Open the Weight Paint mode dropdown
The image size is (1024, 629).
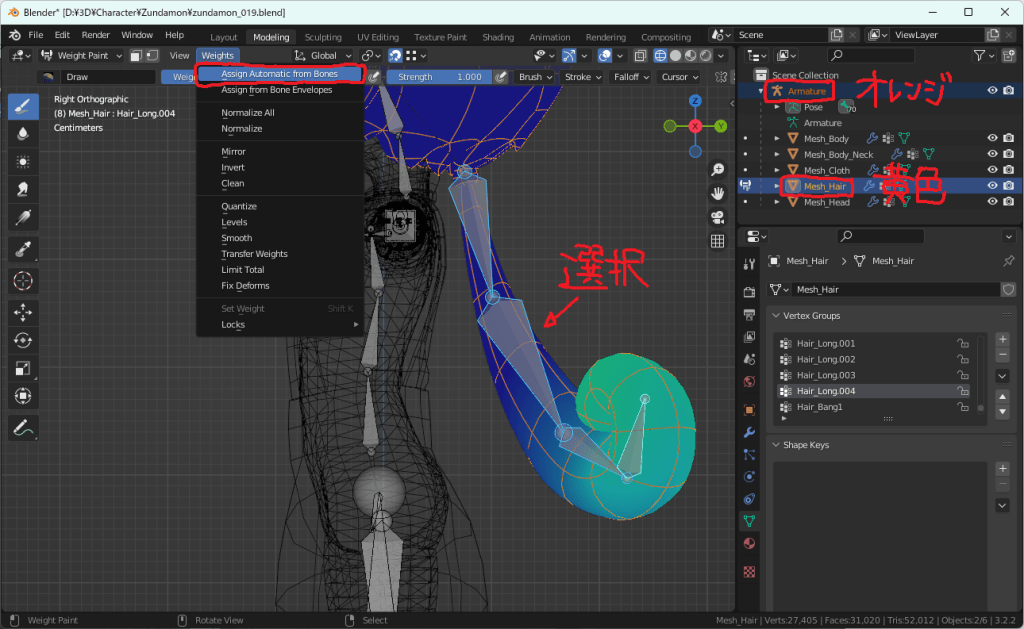coord(83,56)
